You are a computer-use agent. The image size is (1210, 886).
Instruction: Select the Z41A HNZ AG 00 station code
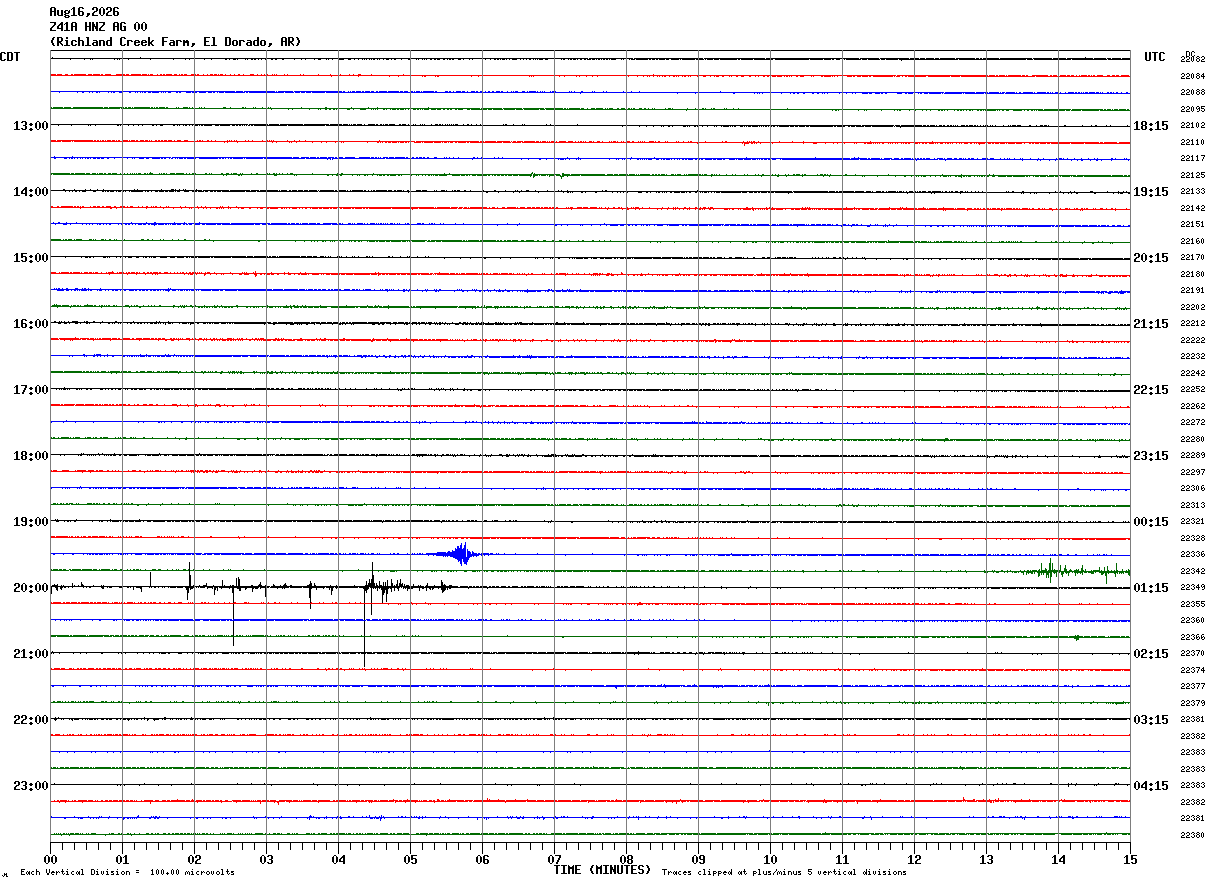(98, 27)
